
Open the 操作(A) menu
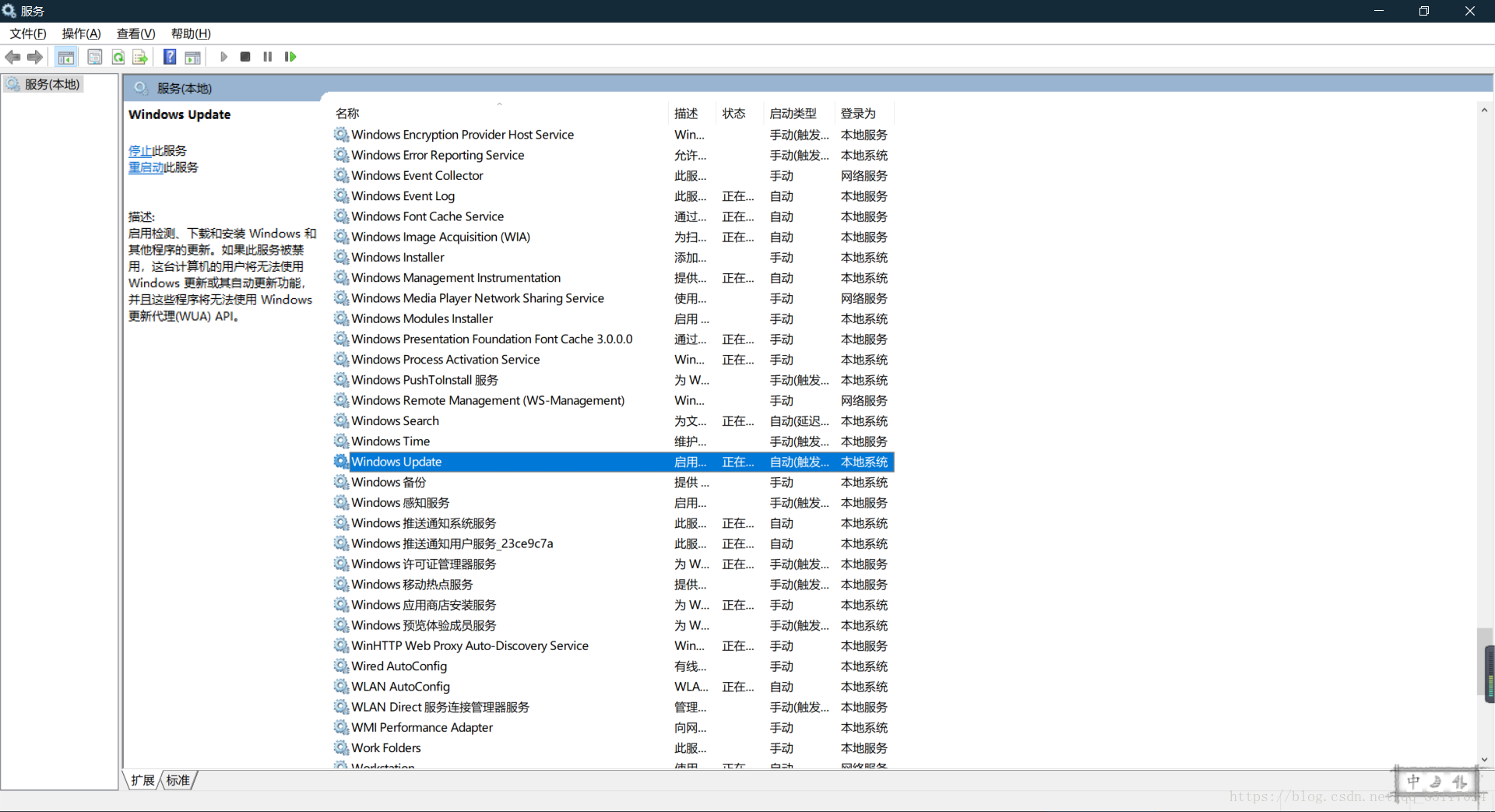pyautogui.click(x=82, y=33)
